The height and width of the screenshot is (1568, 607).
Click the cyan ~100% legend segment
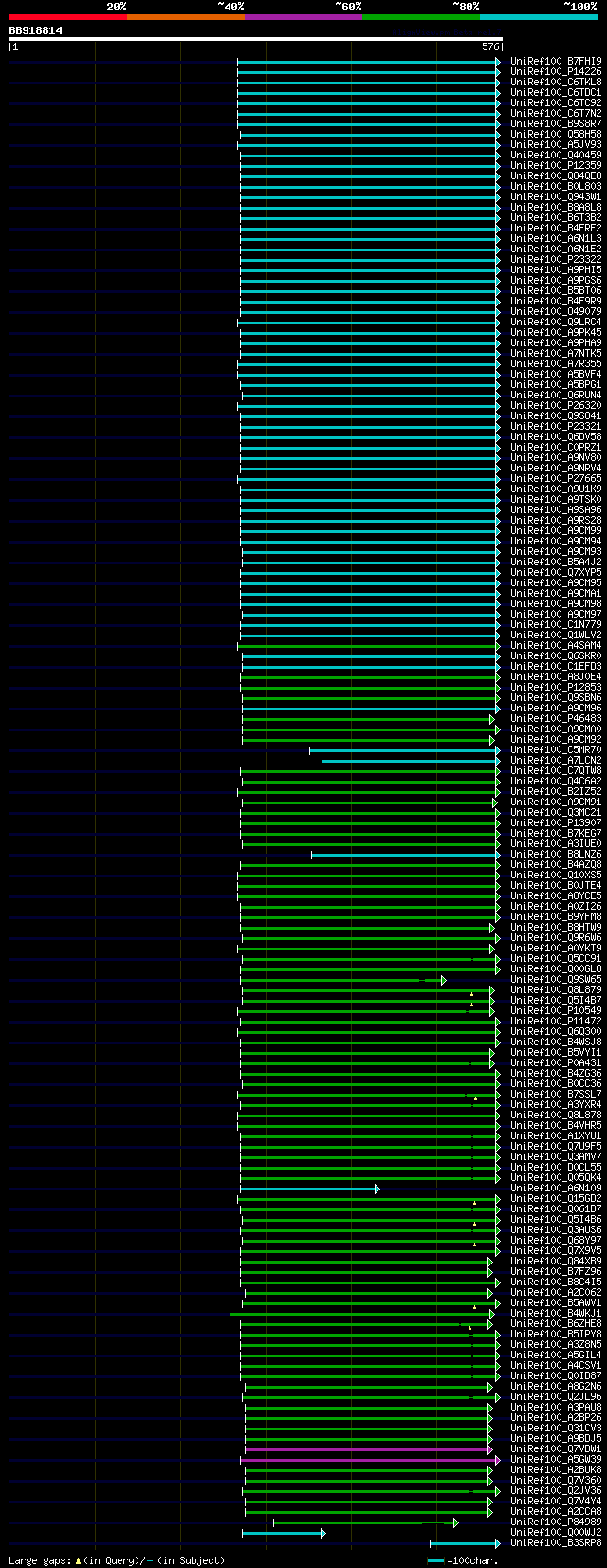(538, 17)
